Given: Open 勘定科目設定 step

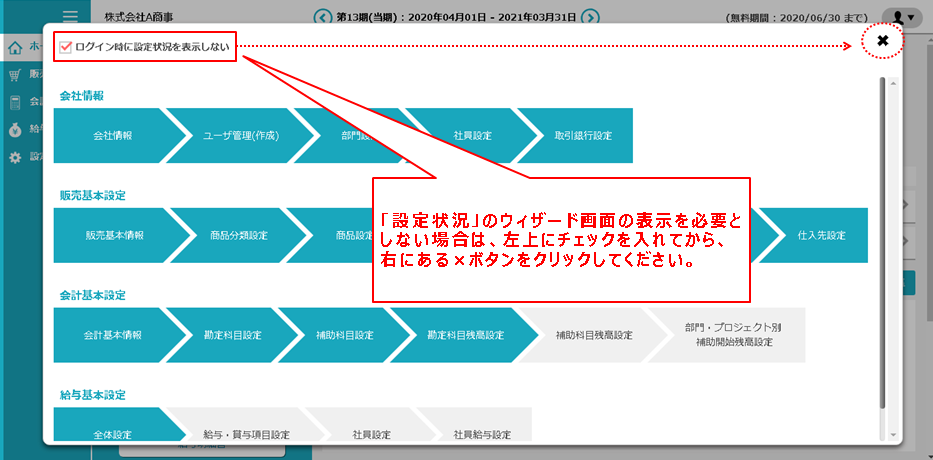Looking at the screenshot, I should point(232,335).
